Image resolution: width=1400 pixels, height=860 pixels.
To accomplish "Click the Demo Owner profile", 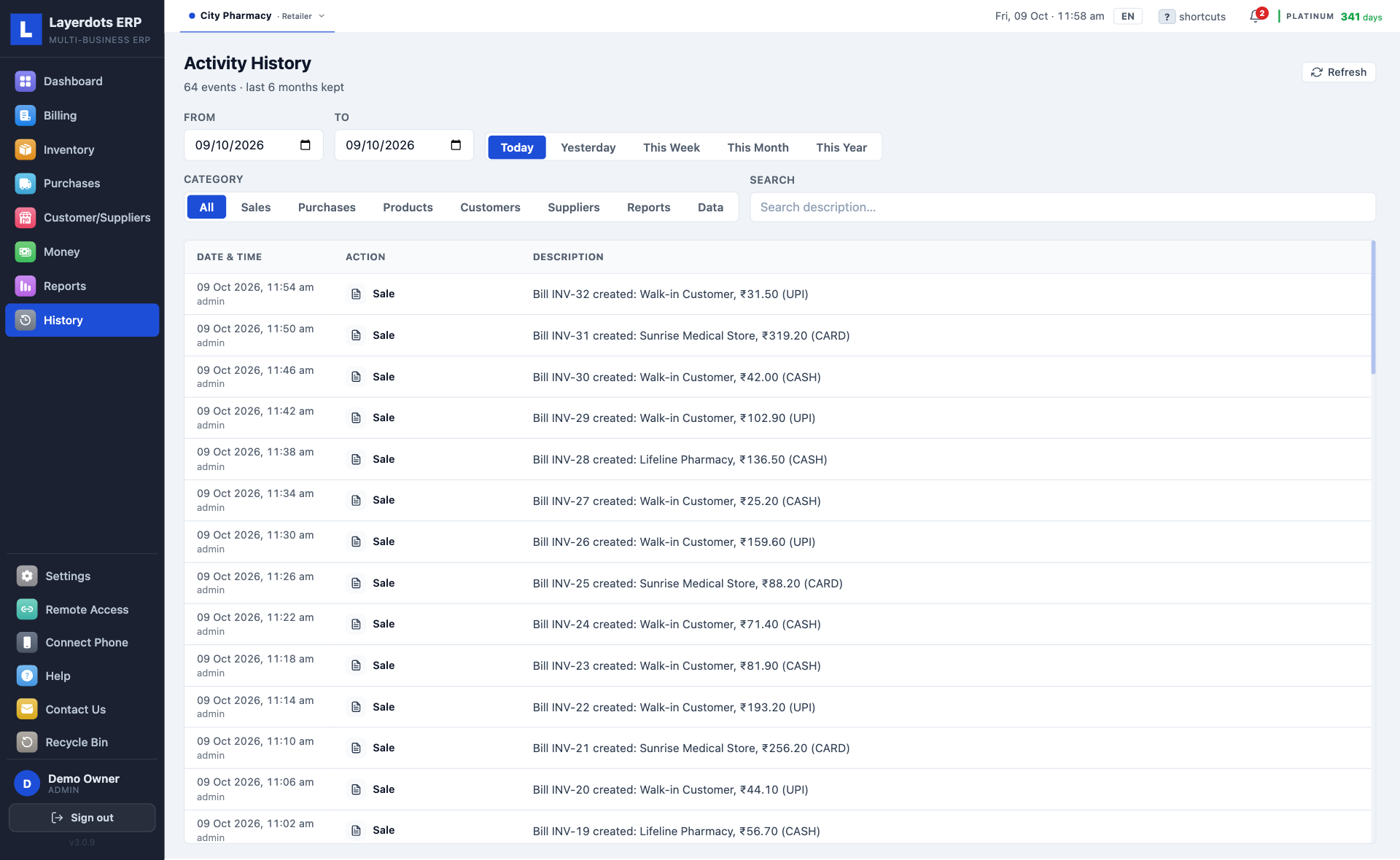I will coord(82,783).
